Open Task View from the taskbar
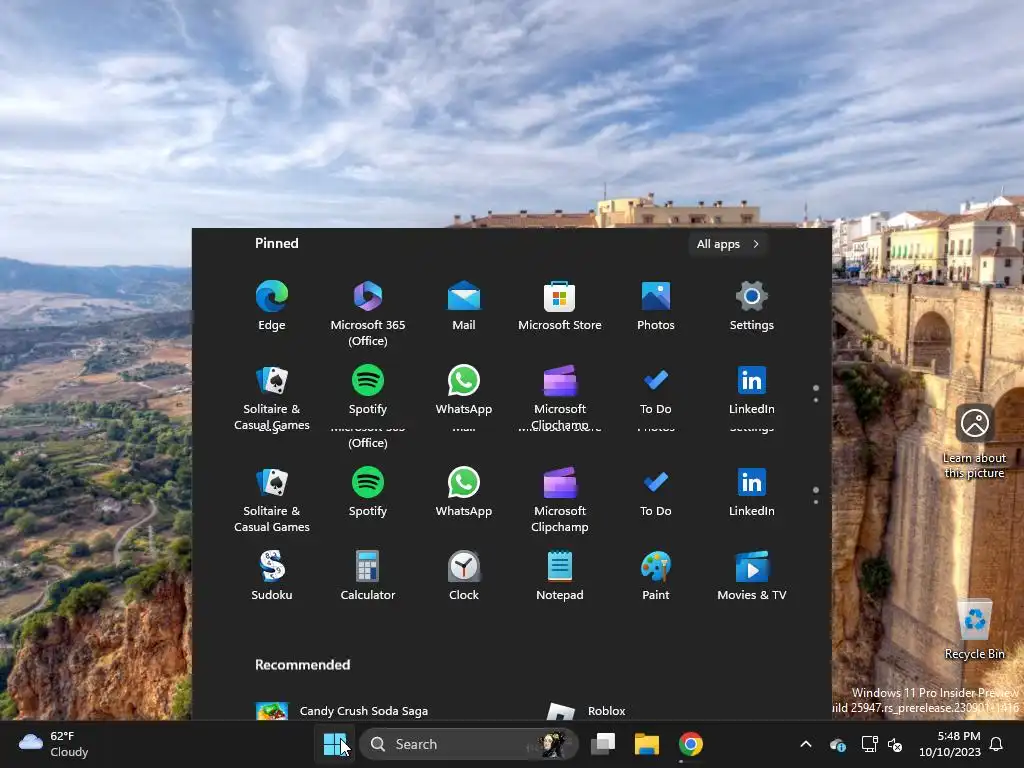1024x768 pixels. [603, 744]
